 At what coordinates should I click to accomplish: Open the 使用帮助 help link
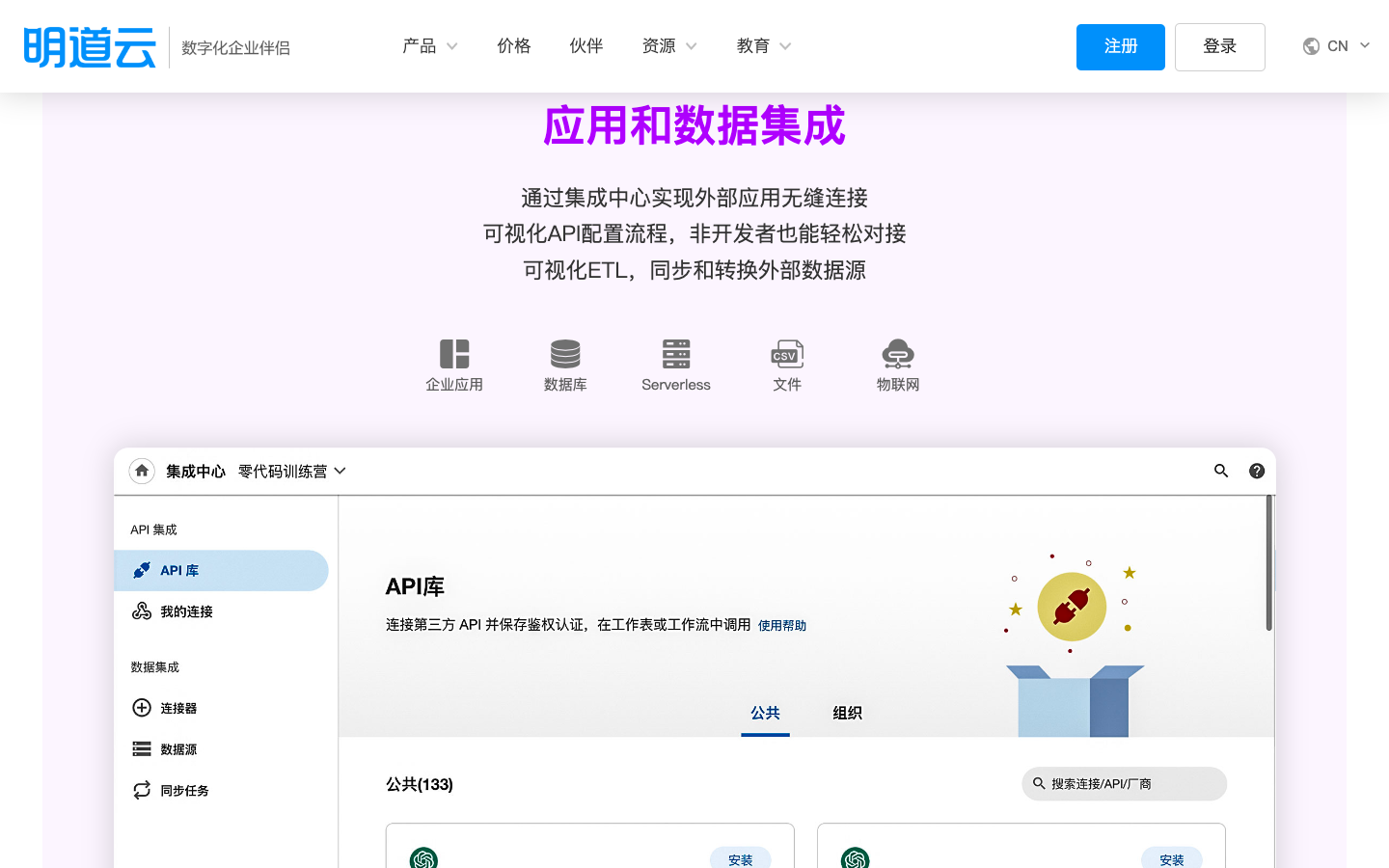click(x=782, y=625)
